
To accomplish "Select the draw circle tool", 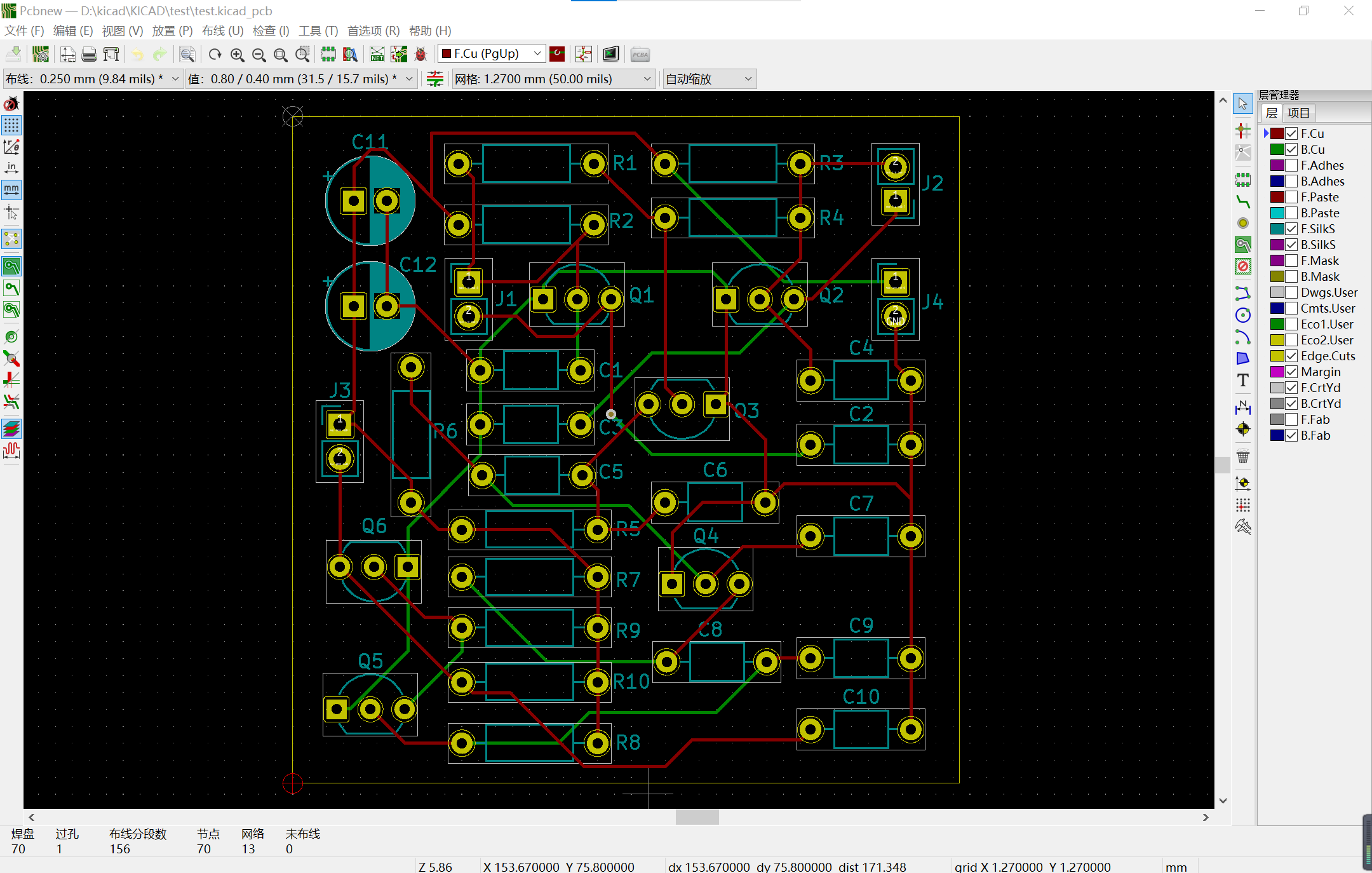I will click(x=1243, y=315).
